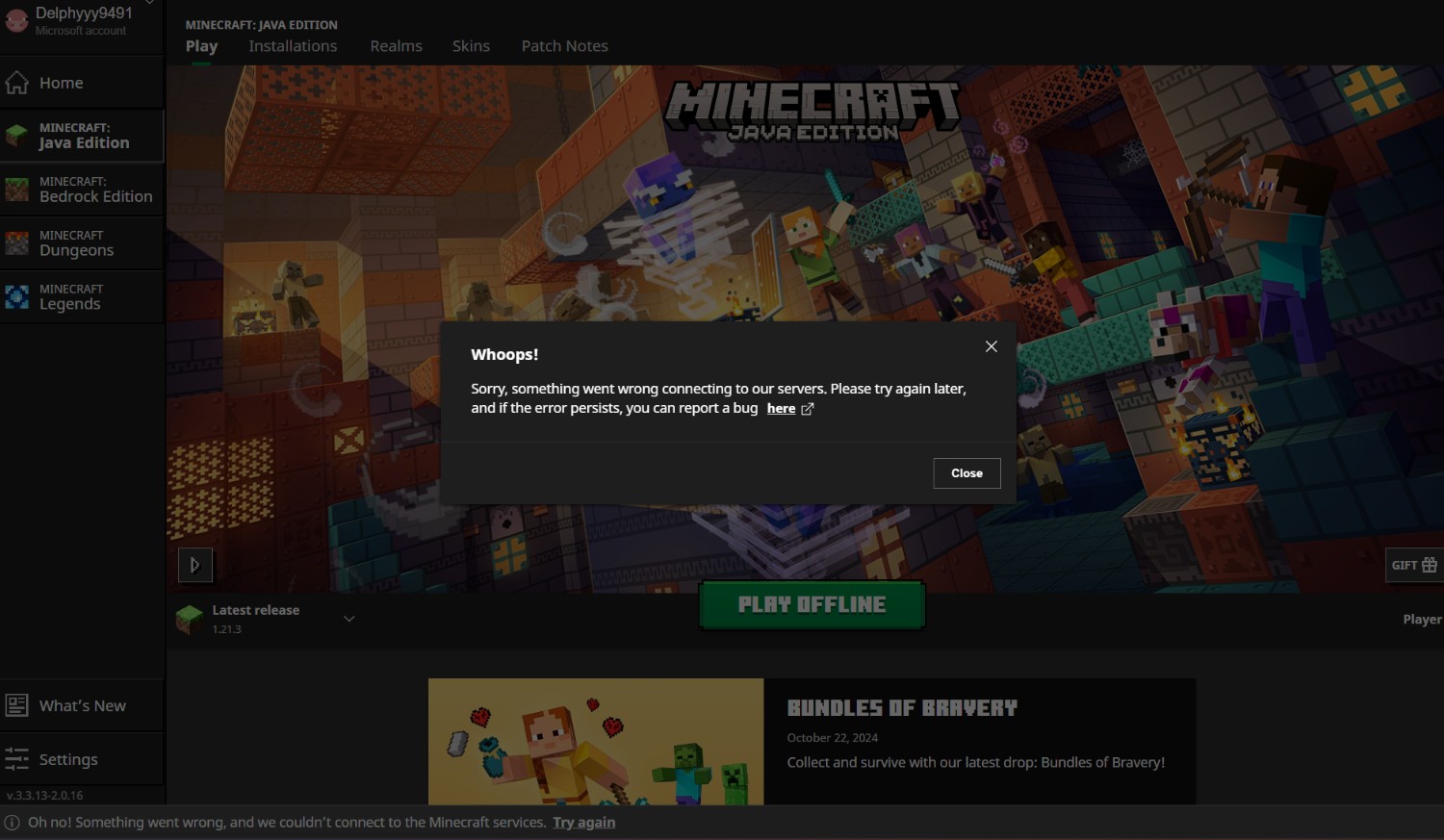Click the Delphyyy9491 account avatar

point(16,19)
